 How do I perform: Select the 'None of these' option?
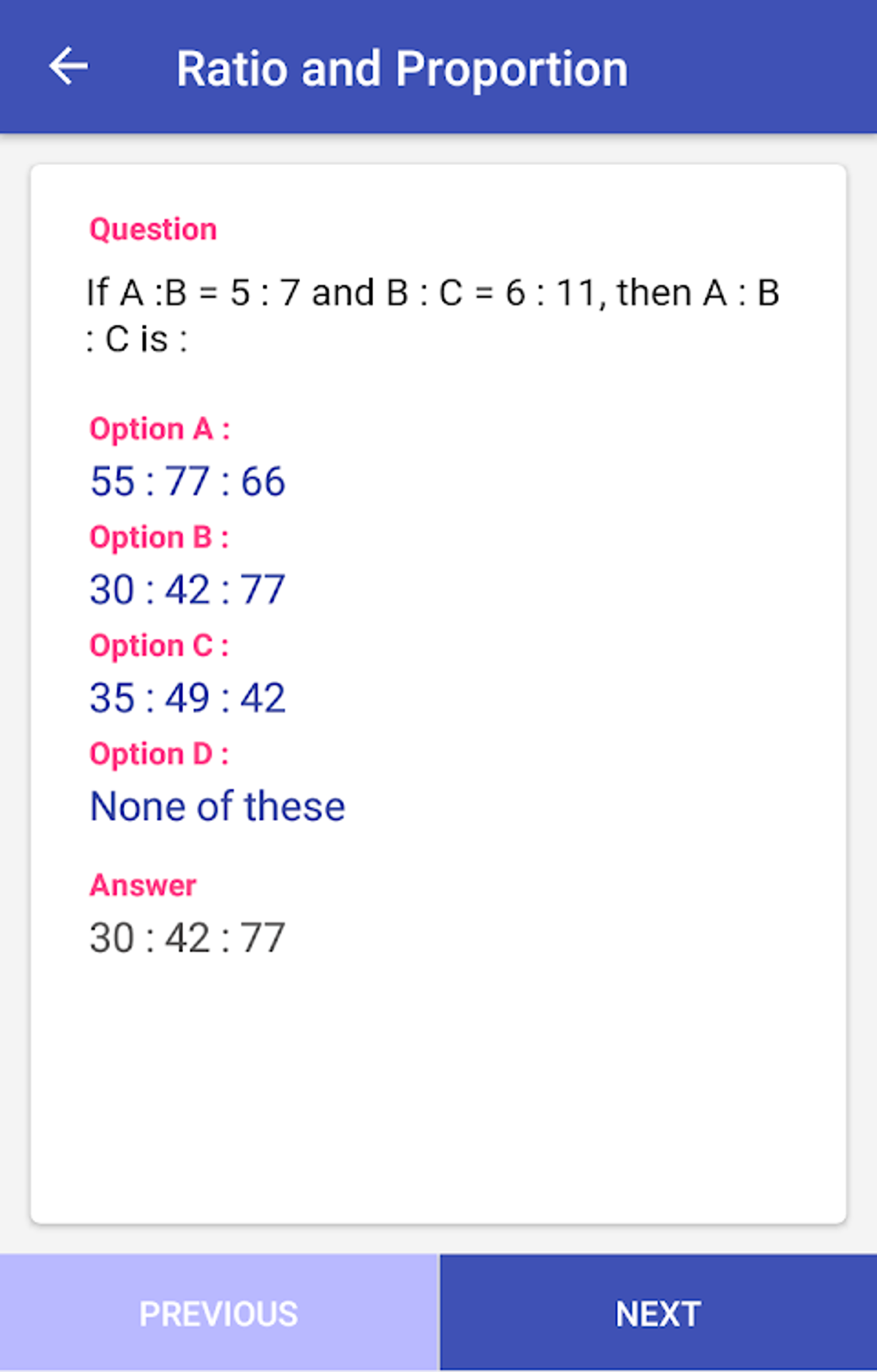pyautogui.click(x=217, y=806)
